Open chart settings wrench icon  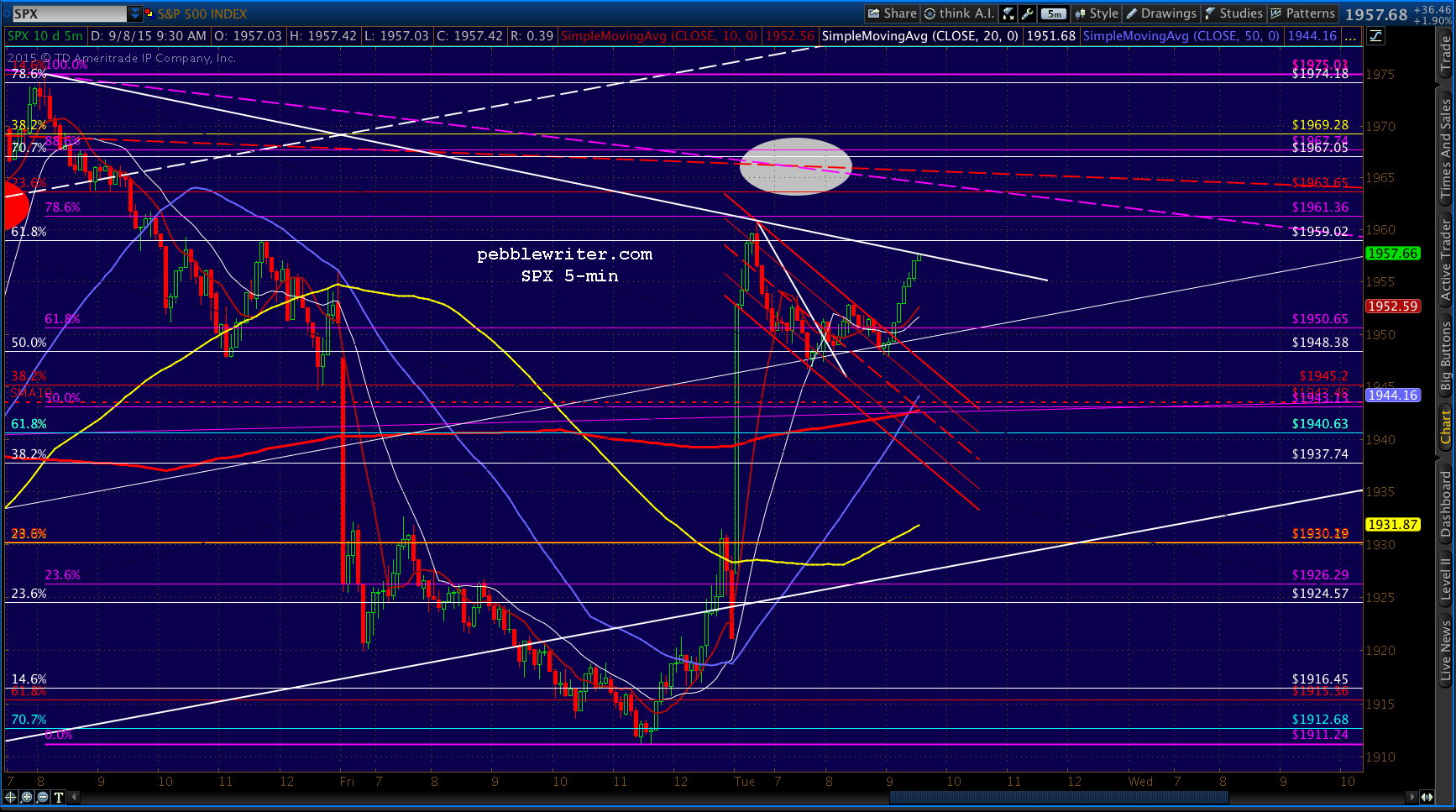[x=1028, y=13]
